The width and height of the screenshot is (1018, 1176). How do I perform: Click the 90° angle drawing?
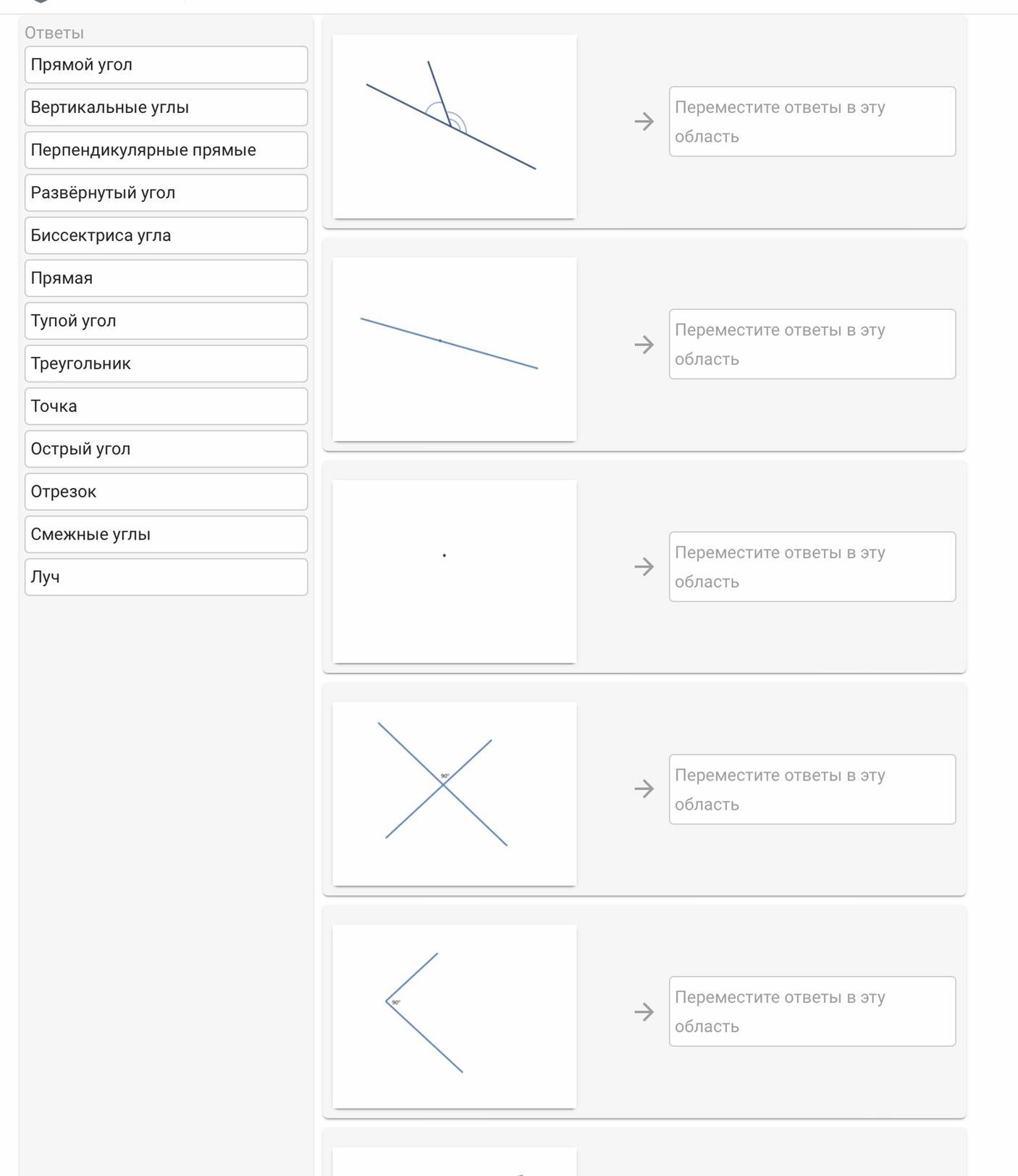pyautogui.click(x=455, y=1015)
